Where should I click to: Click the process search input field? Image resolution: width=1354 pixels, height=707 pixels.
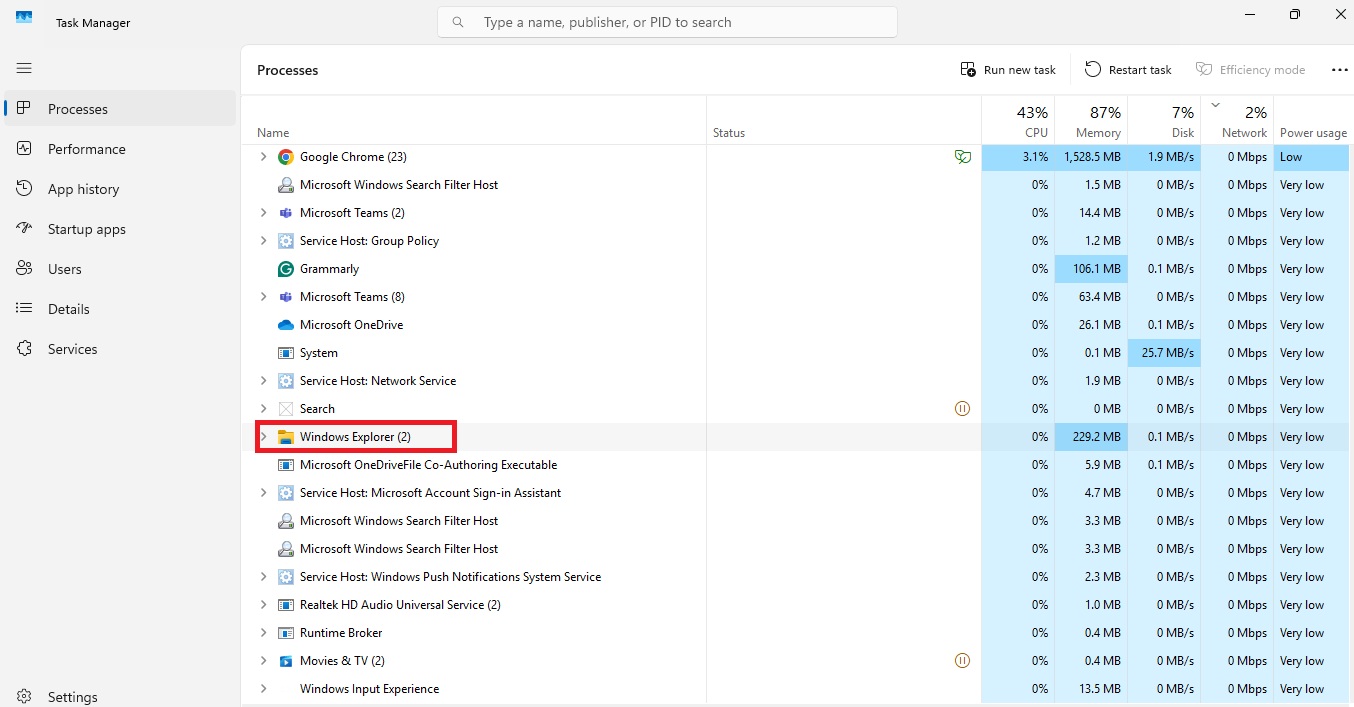pyautogui.click(x=667, y=22)
